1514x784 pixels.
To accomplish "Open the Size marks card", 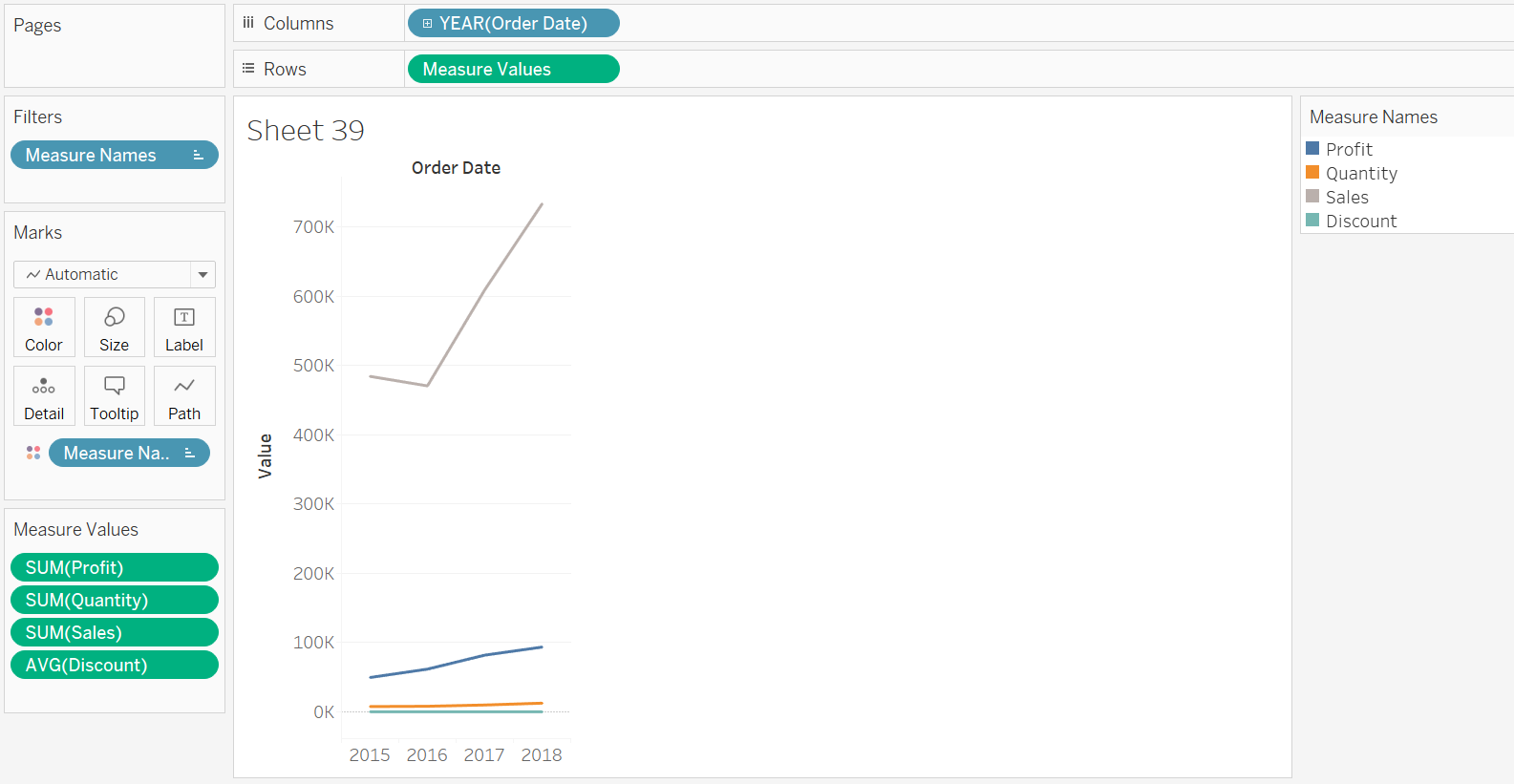I will tap(115, 317).
